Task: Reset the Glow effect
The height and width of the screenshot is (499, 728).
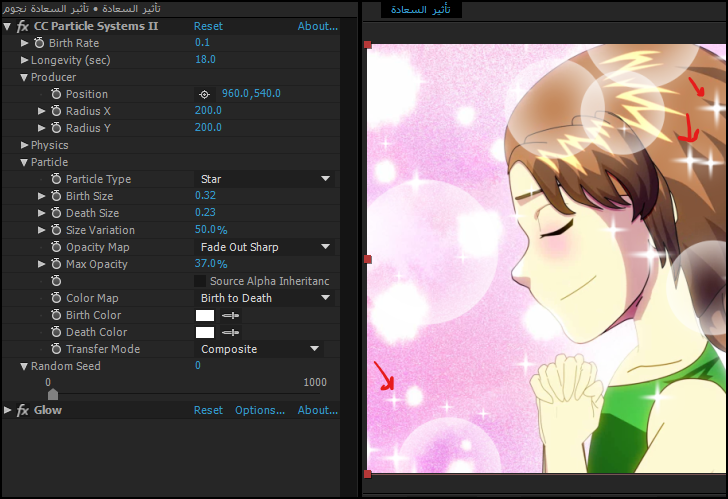Action: (x=208, y=410)
